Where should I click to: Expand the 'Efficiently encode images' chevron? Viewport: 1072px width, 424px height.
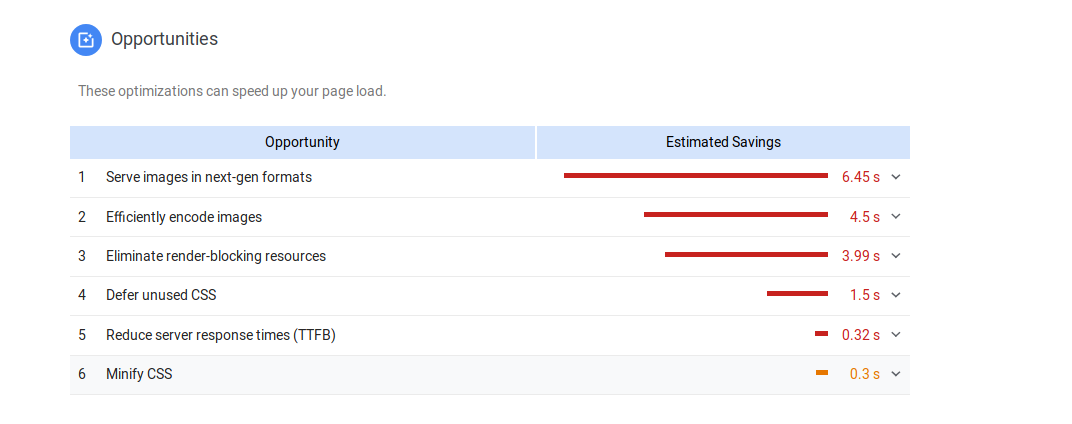pos(896,217)
